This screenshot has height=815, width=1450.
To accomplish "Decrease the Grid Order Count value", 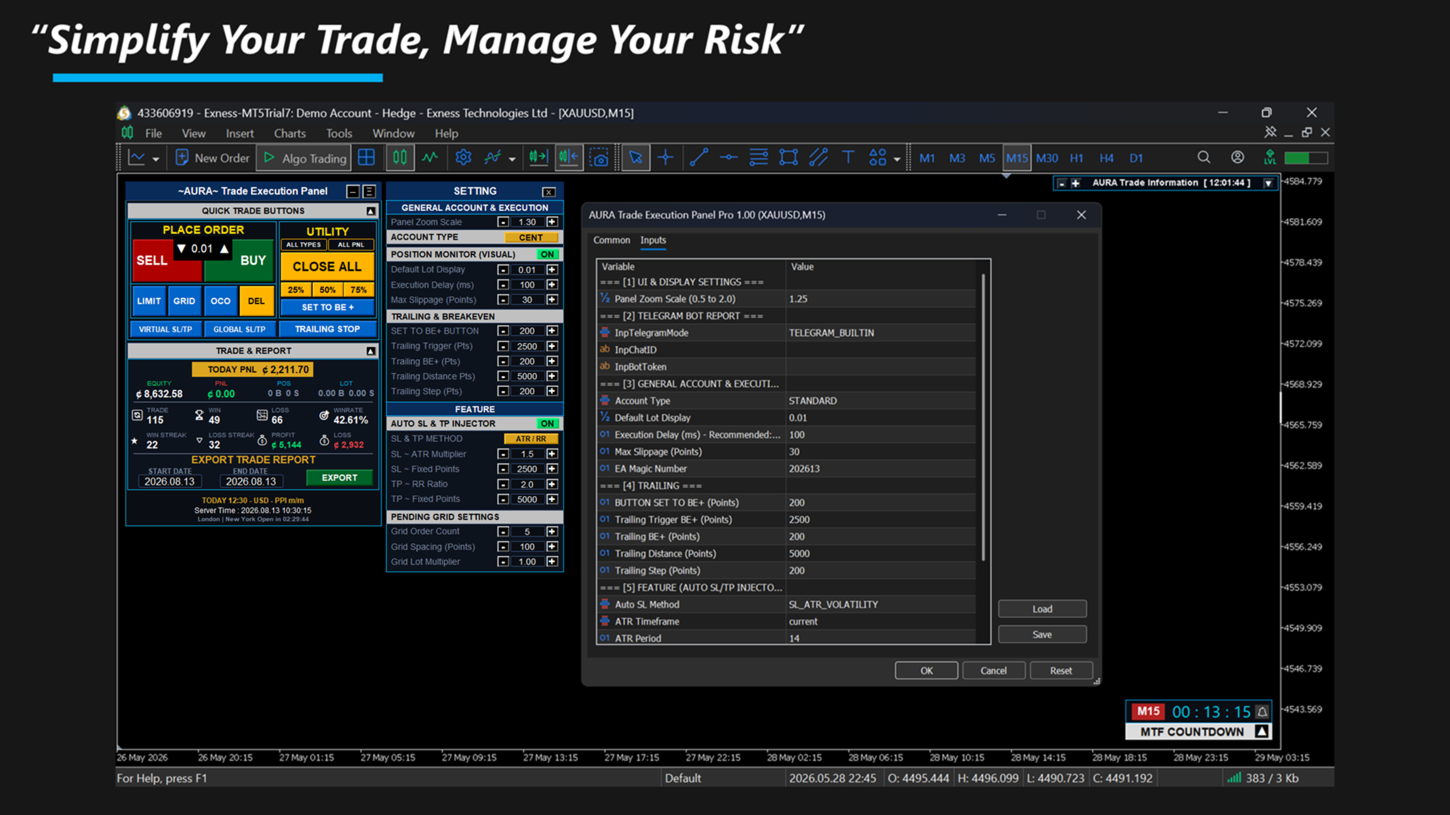I will tap(503, 532).
